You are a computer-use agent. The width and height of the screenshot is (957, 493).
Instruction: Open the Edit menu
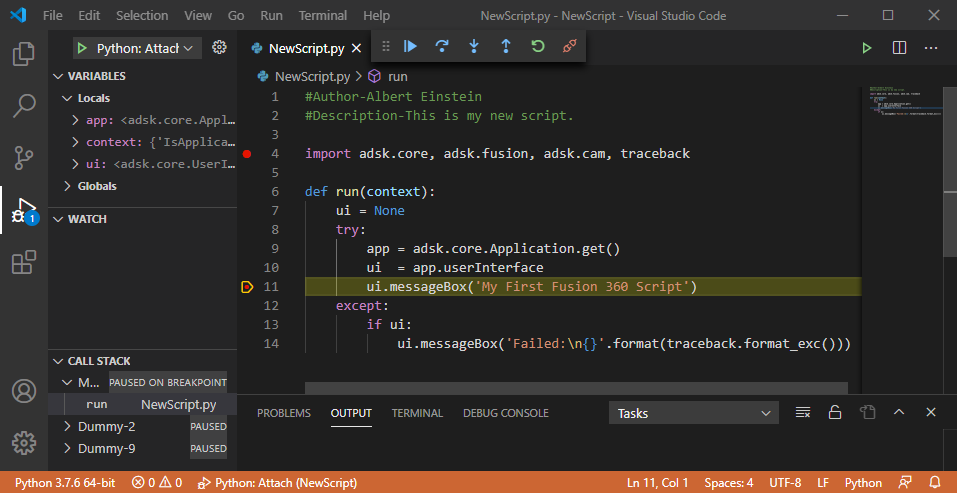tap(89, 15)
